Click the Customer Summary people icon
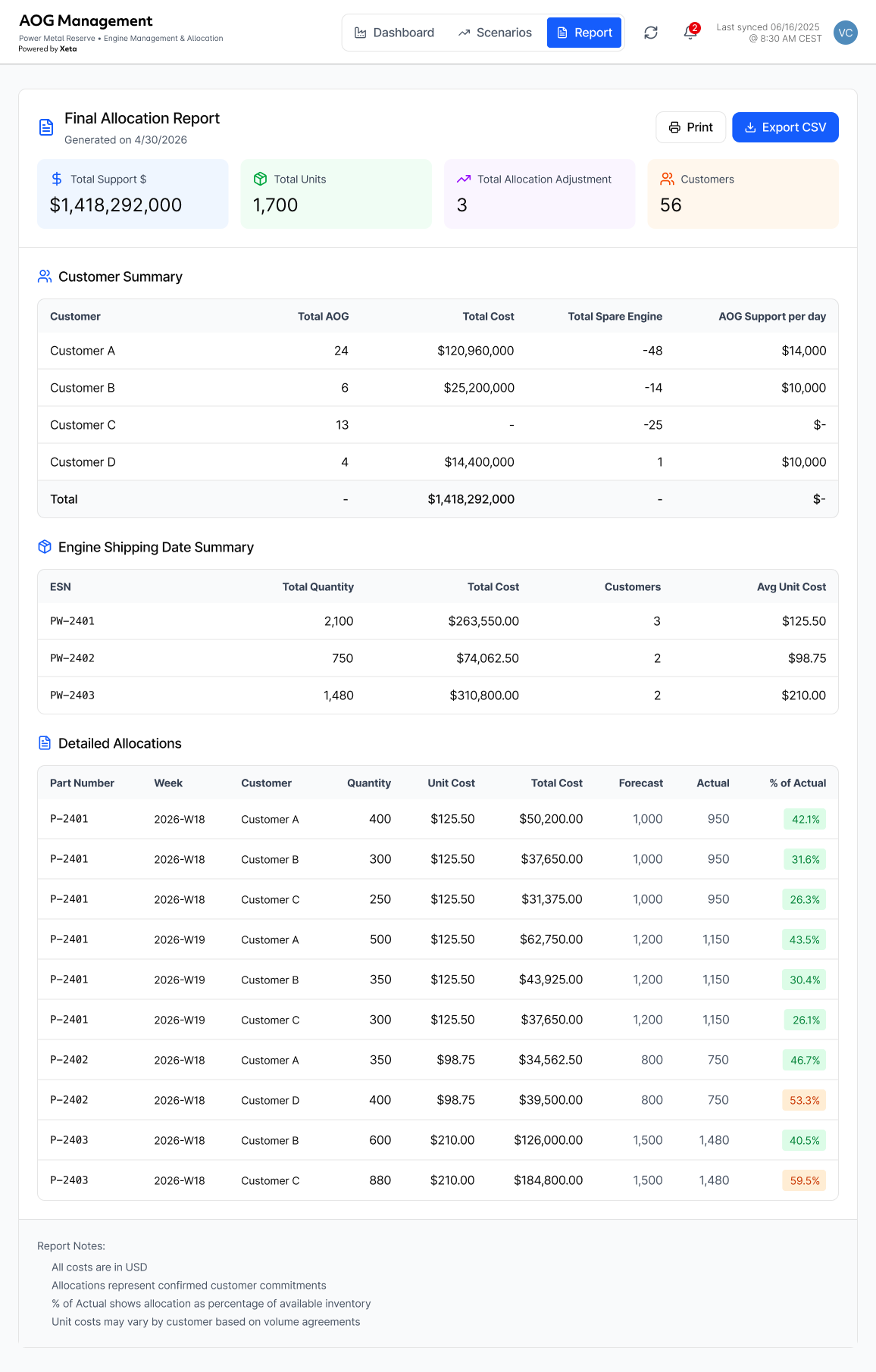 click(x=45, y=277)
